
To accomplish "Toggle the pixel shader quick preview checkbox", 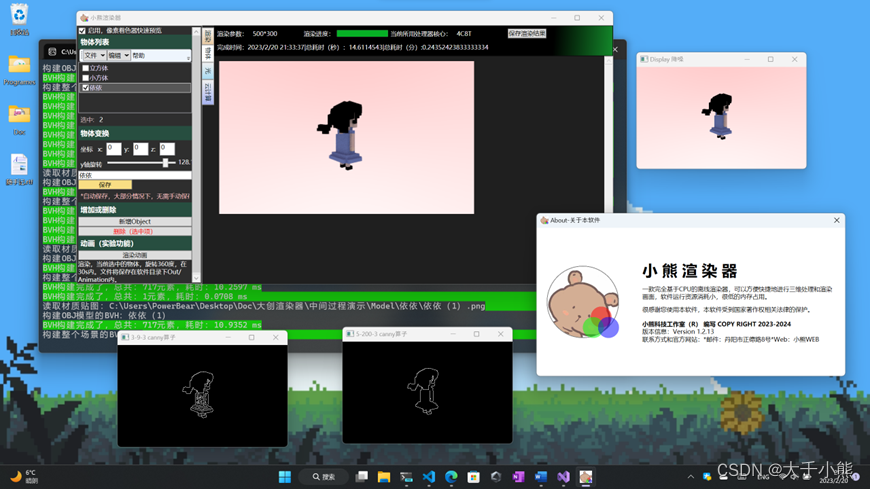I will pyautogui.click(x=83, y=31).
